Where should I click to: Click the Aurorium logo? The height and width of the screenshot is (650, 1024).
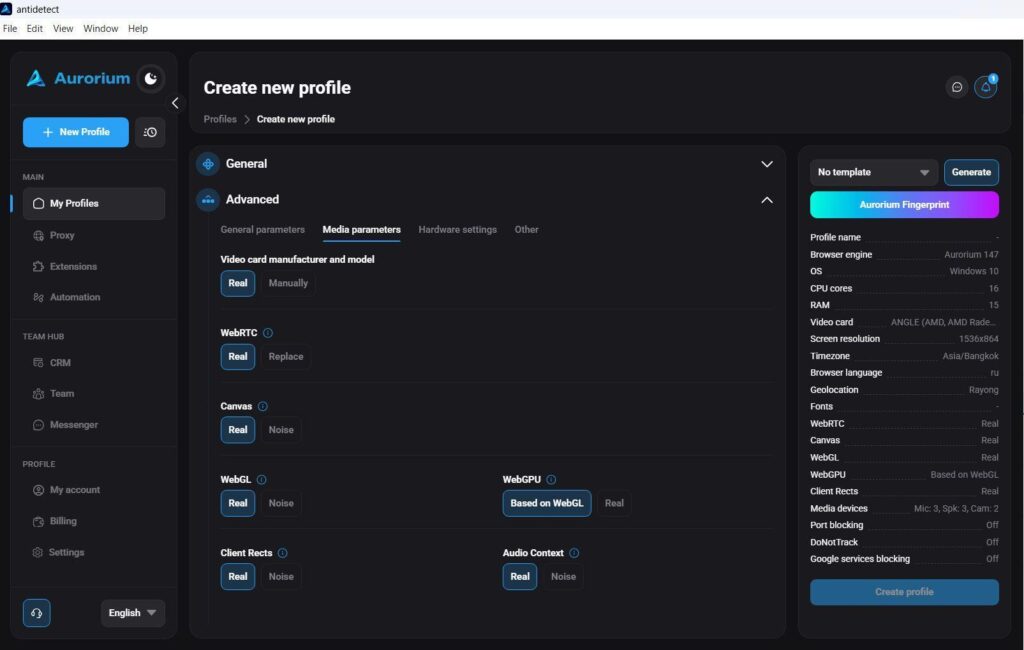click(78, 78)
